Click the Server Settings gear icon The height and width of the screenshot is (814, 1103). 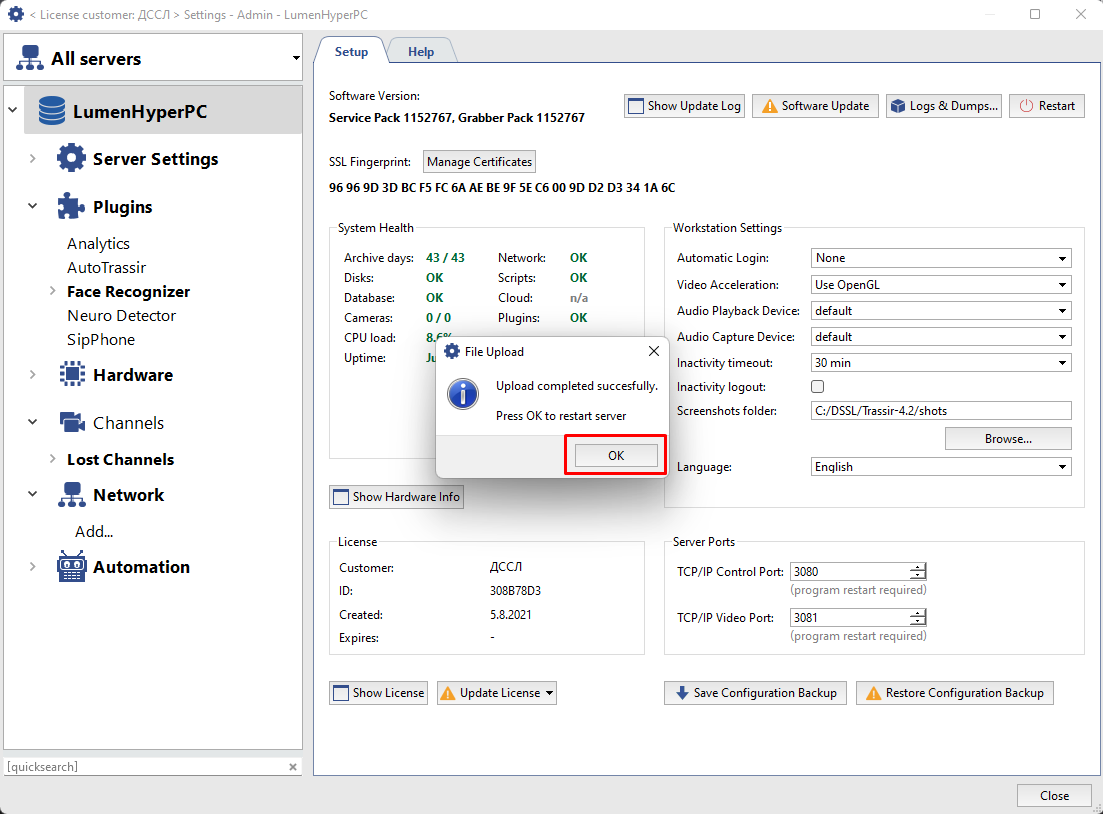coord(71,158)
